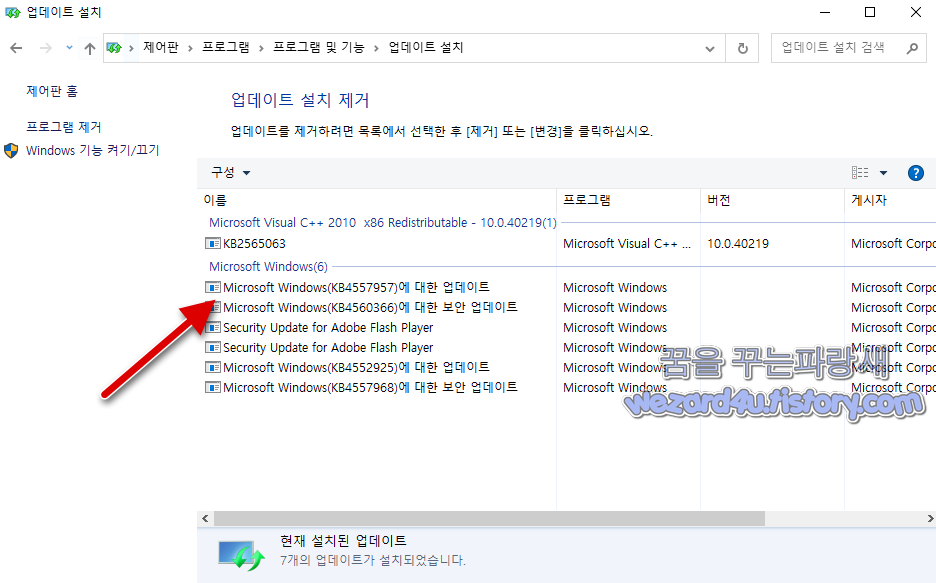Open Help with the question mark icon
The height and width of the screenshot is (583, 936).
coord(916,173)
